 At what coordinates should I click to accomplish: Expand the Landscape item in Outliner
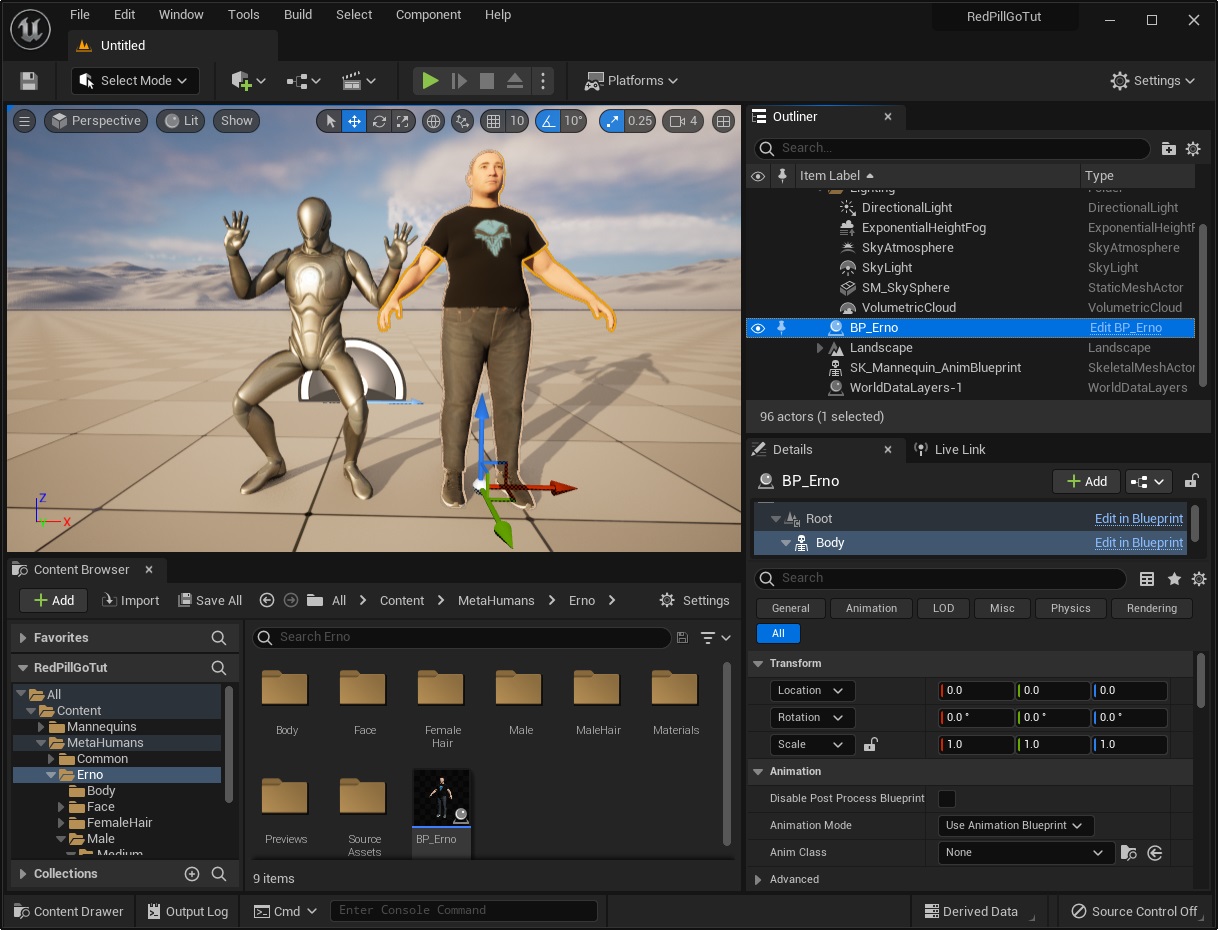[x=820, y=348]
